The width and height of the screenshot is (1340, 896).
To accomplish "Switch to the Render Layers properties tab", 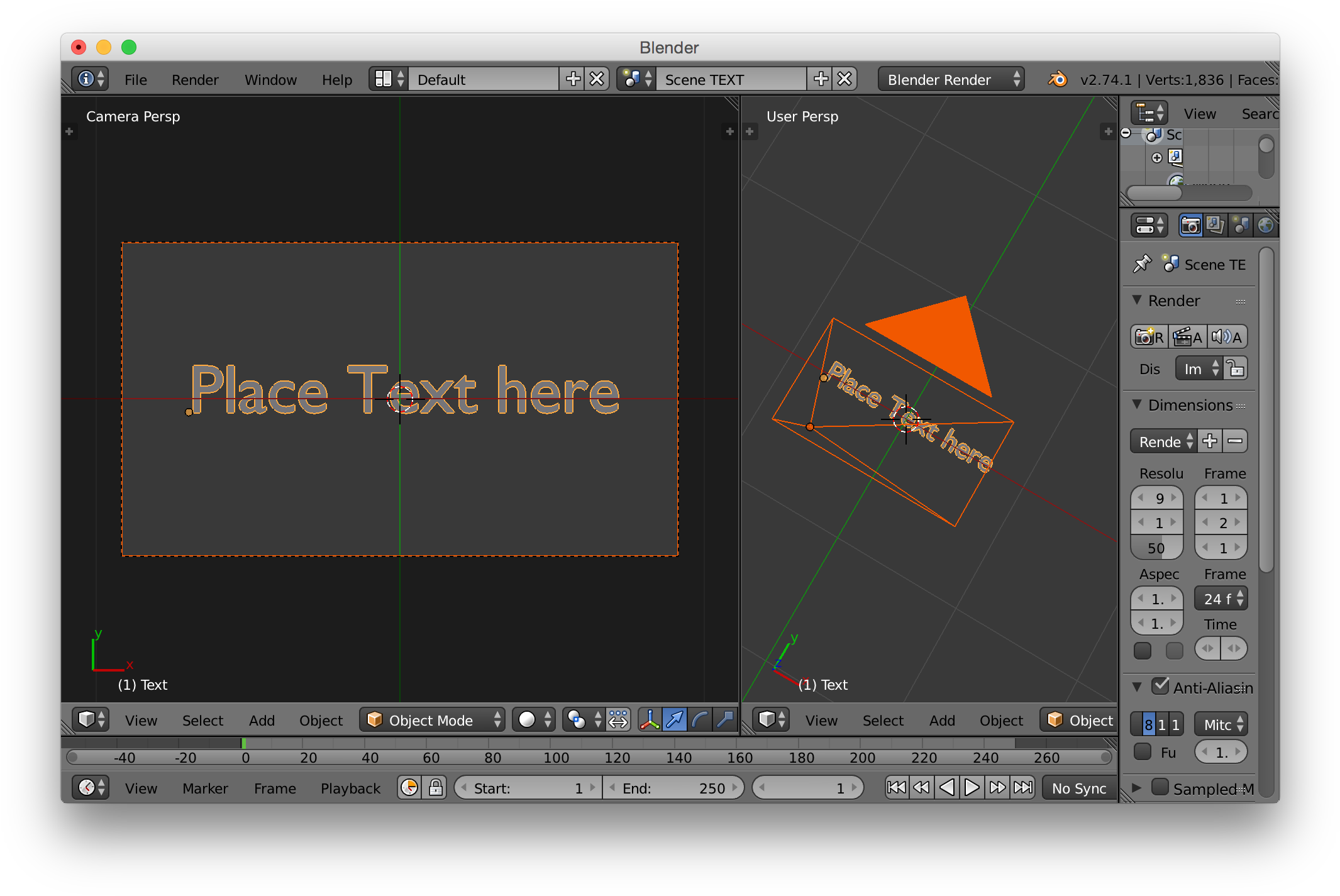I will click(1215, 225).
